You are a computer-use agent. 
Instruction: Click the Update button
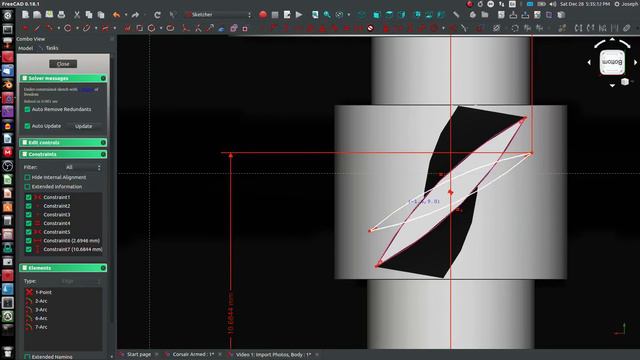pos(84,126)
